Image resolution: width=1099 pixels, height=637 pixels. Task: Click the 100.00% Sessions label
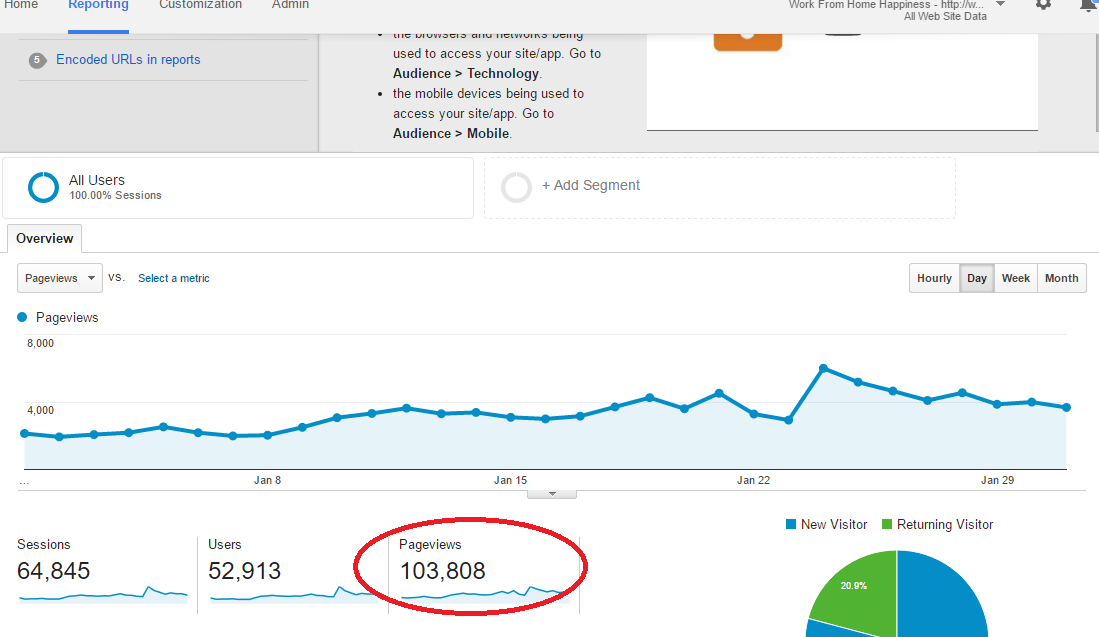[x=115, y=196]
